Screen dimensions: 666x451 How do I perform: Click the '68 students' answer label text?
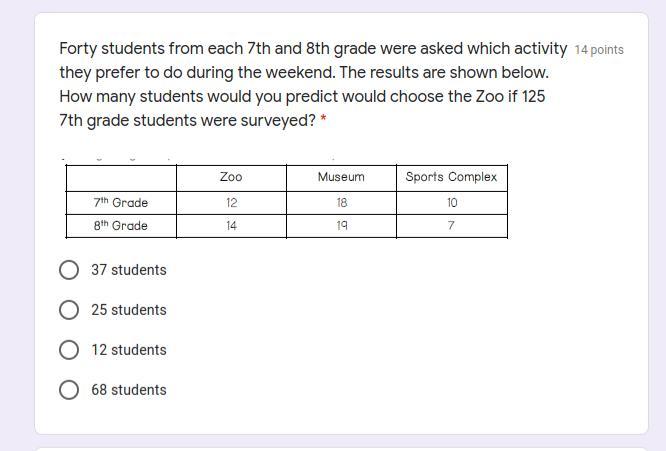(129, 390)
